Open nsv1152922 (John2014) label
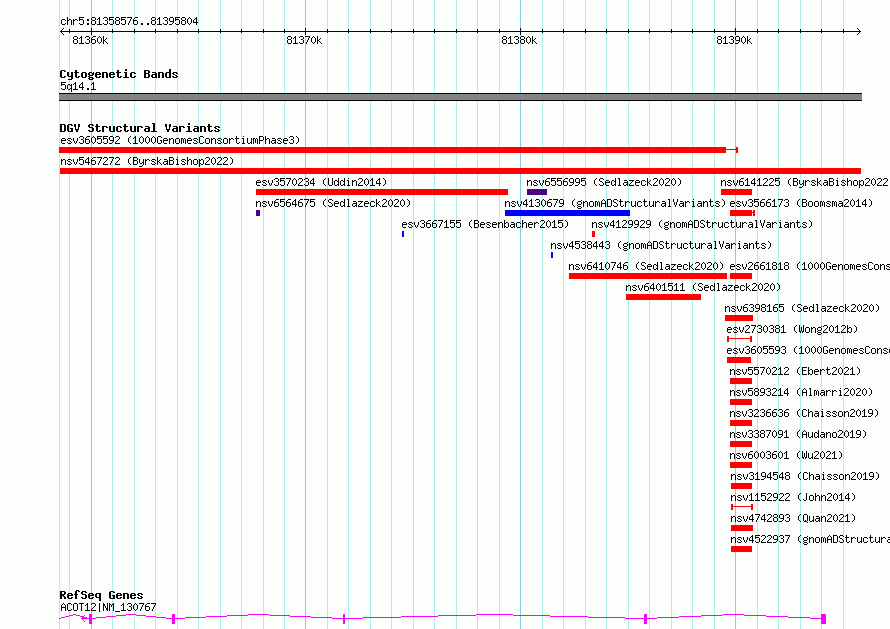Screen dimensions: 890x629 (793, 497)
